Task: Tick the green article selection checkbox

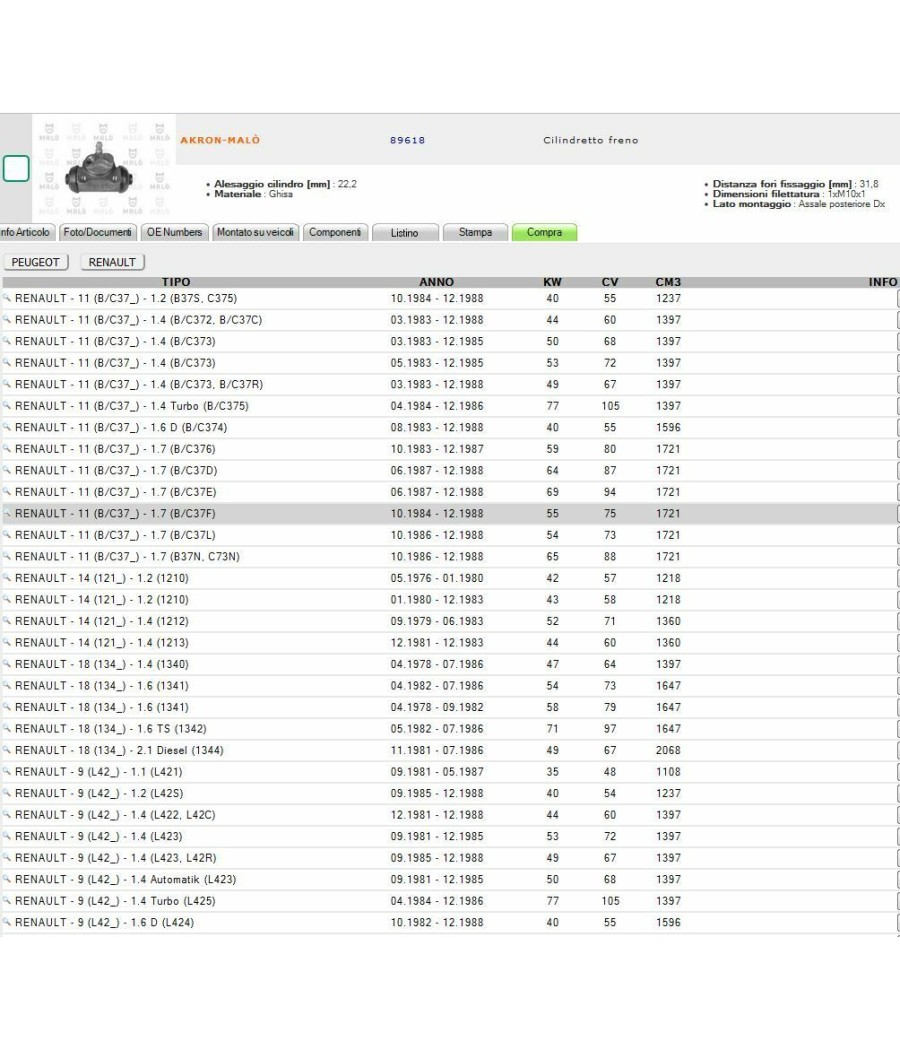Action: click(x=16, y=168)
